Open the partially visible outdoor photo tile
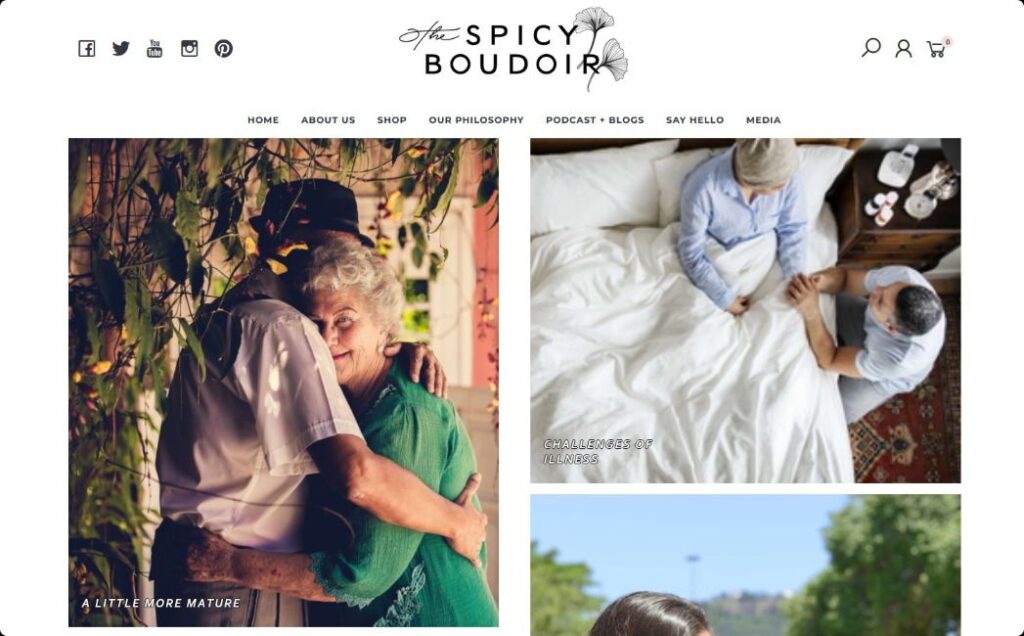 point(745,565)
